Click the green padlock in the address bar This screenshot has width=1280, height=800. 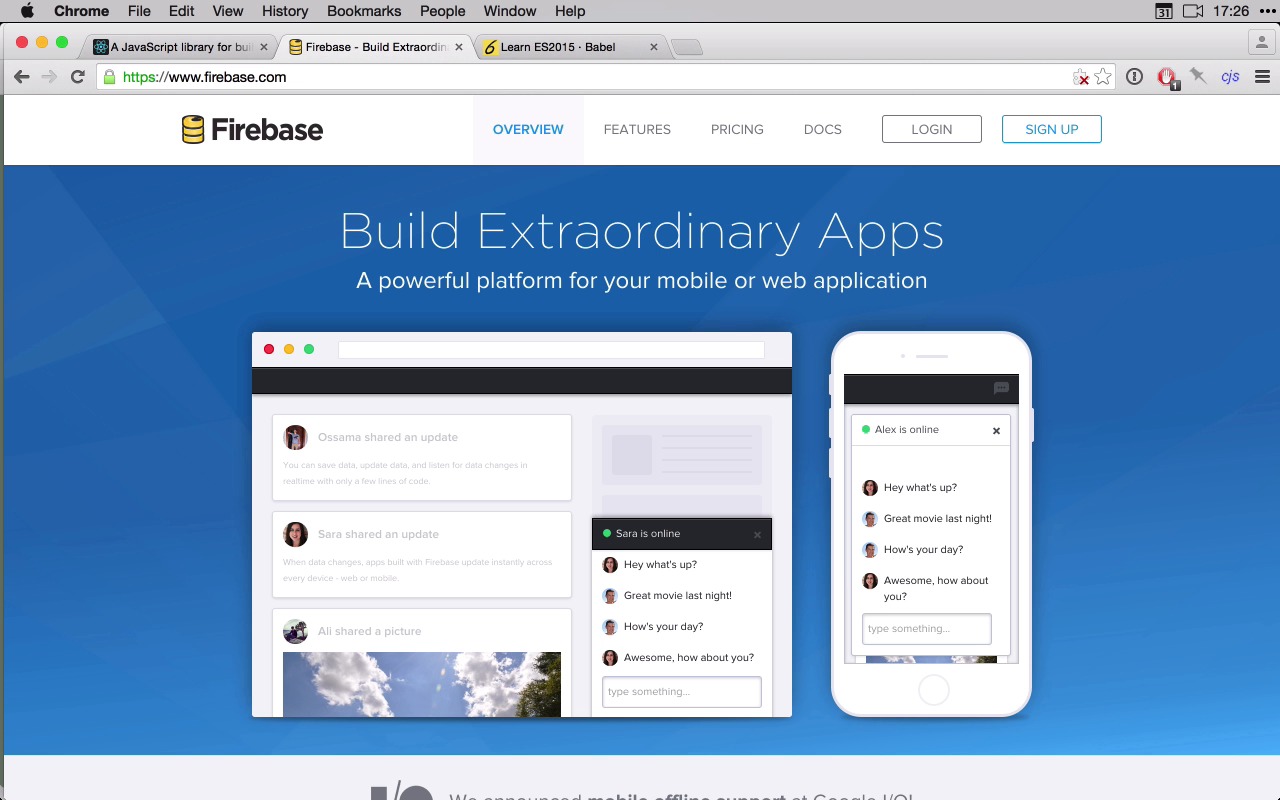(110, 77)
